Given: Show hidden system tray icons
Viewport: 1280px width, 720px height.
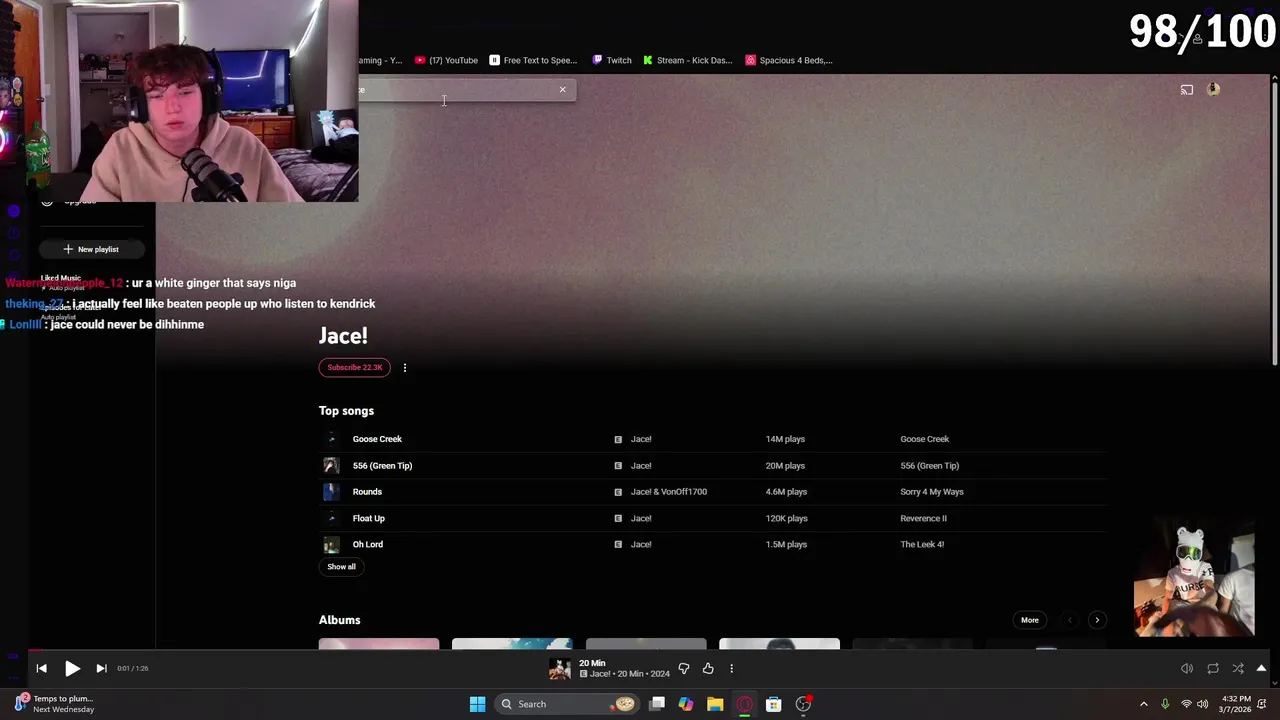Looking at the screenshot, I should coord(1144,704).
